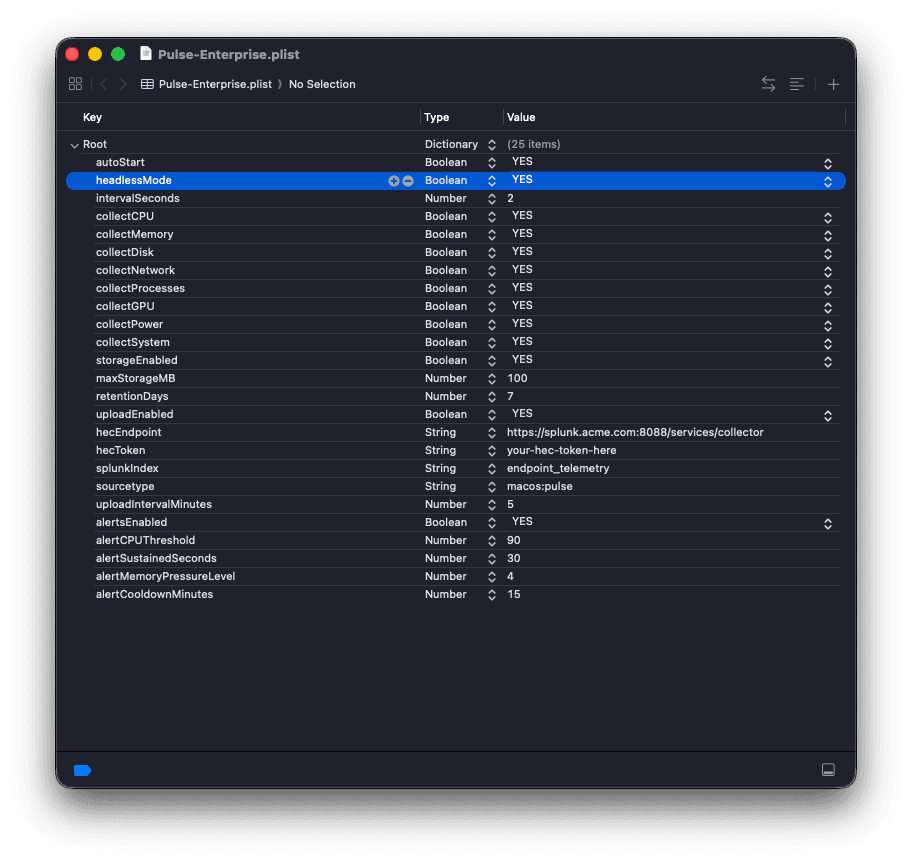Open the No Selection jump bar menu
912x862 pixels.
(x=322, y=84)
